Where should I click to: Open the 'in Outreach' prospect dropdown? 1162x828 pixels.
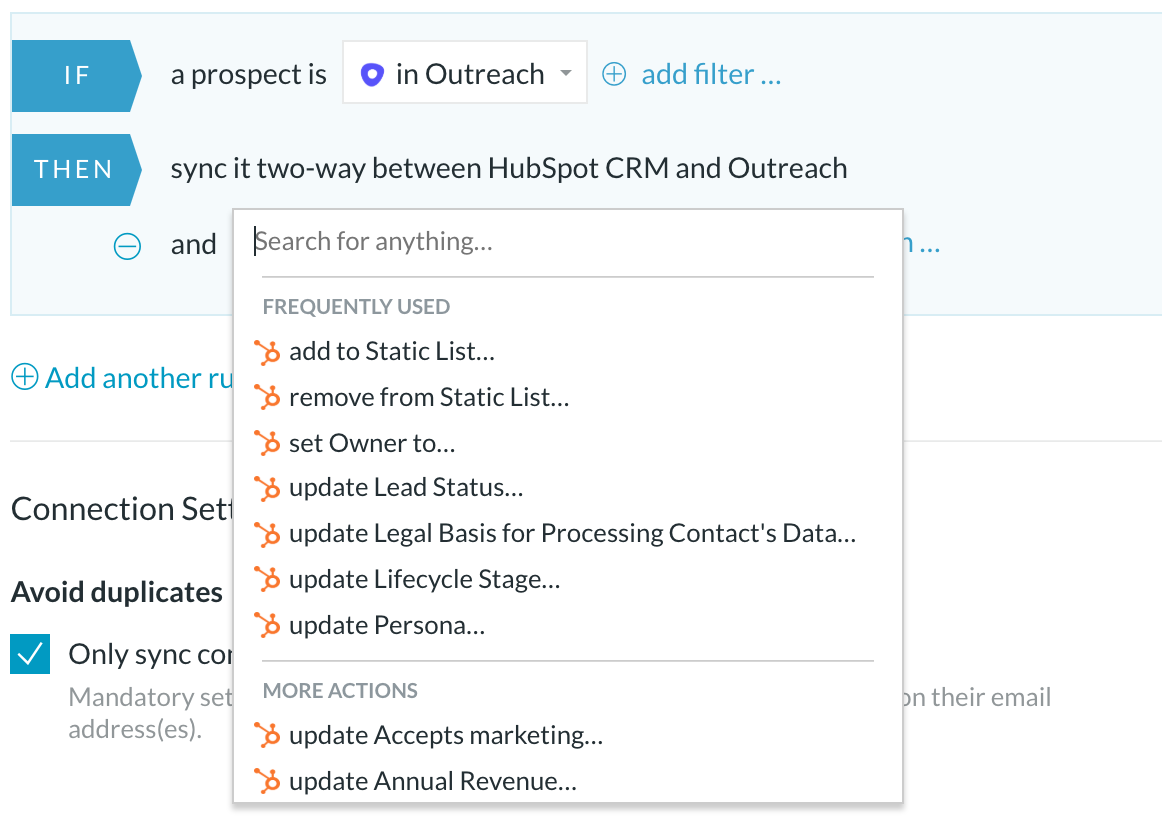pos(465,73)
